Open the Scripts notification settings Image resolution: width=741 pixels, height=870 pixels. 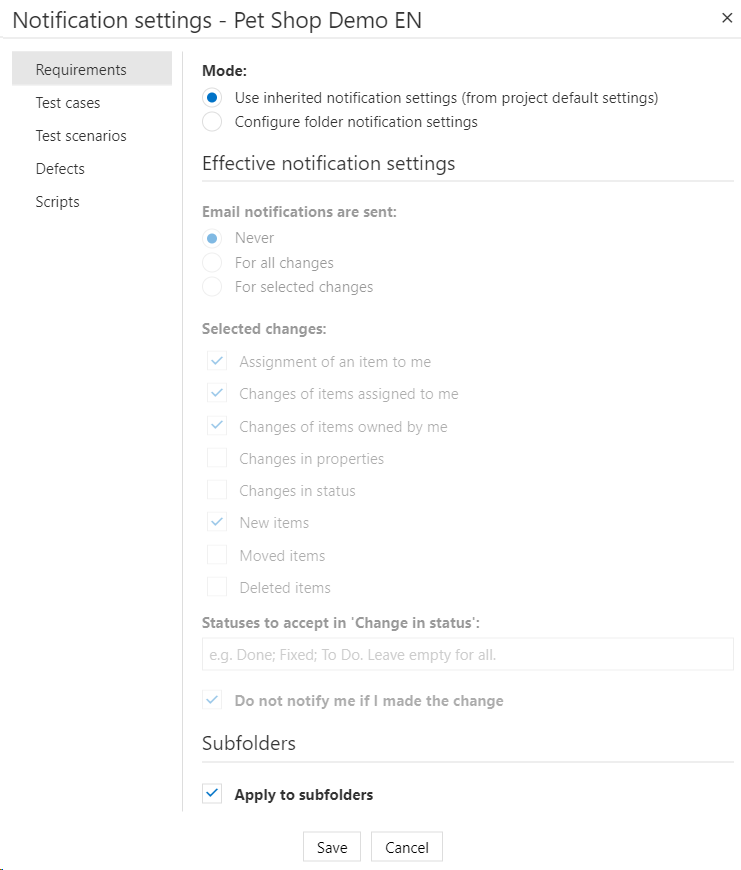[x=57, y=202]
